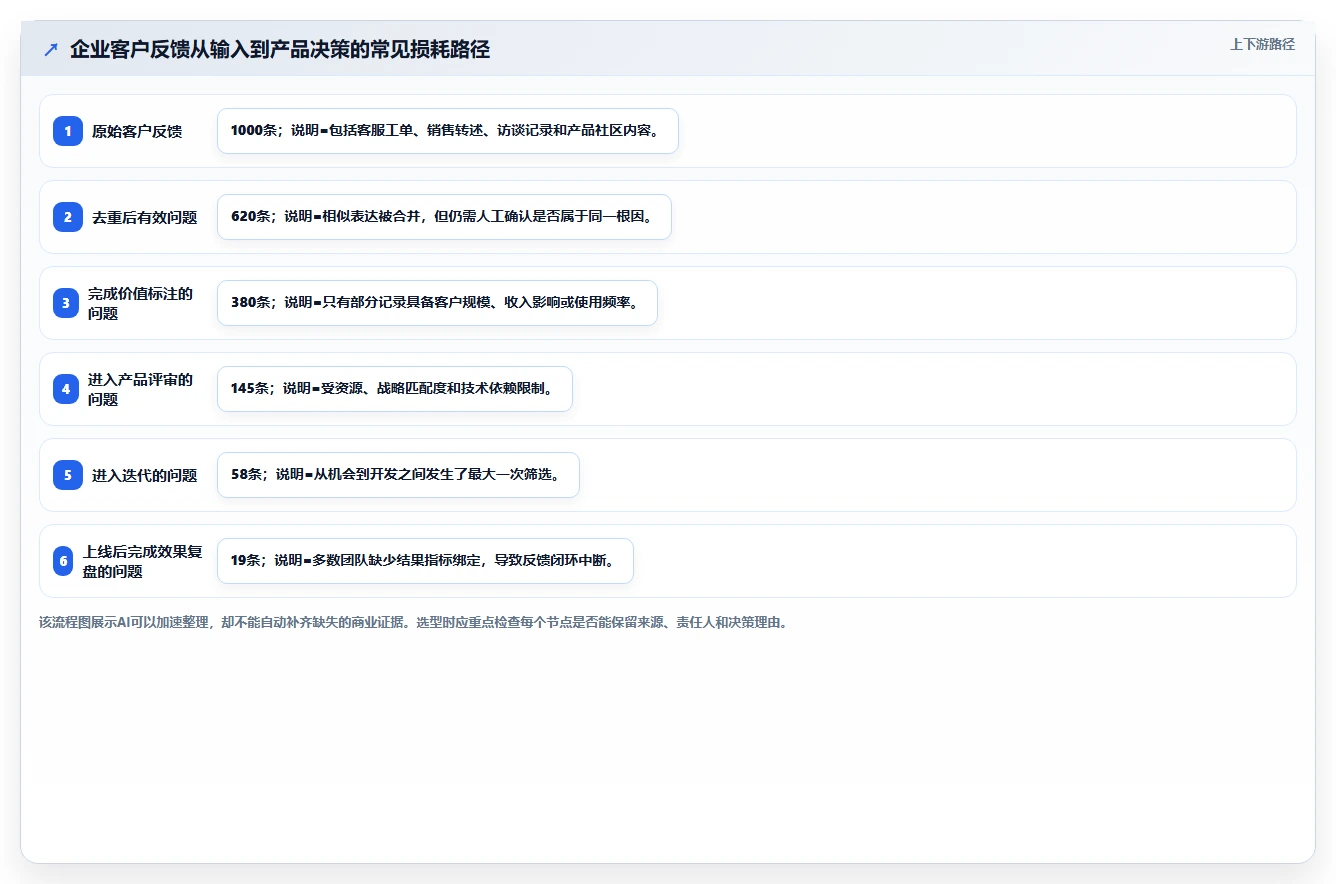Click the 58条 description box
The width and height of the screenshot is (1336, 884).
pyautogui.click(x=398, y=475)
